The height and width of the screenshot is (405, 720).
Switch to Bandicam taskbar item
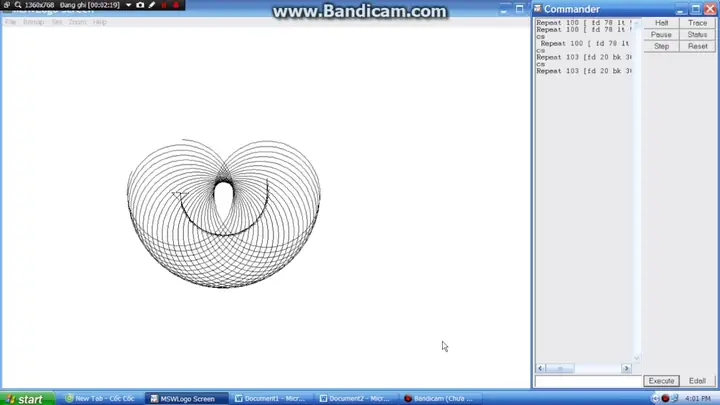[x=439, y=399]
